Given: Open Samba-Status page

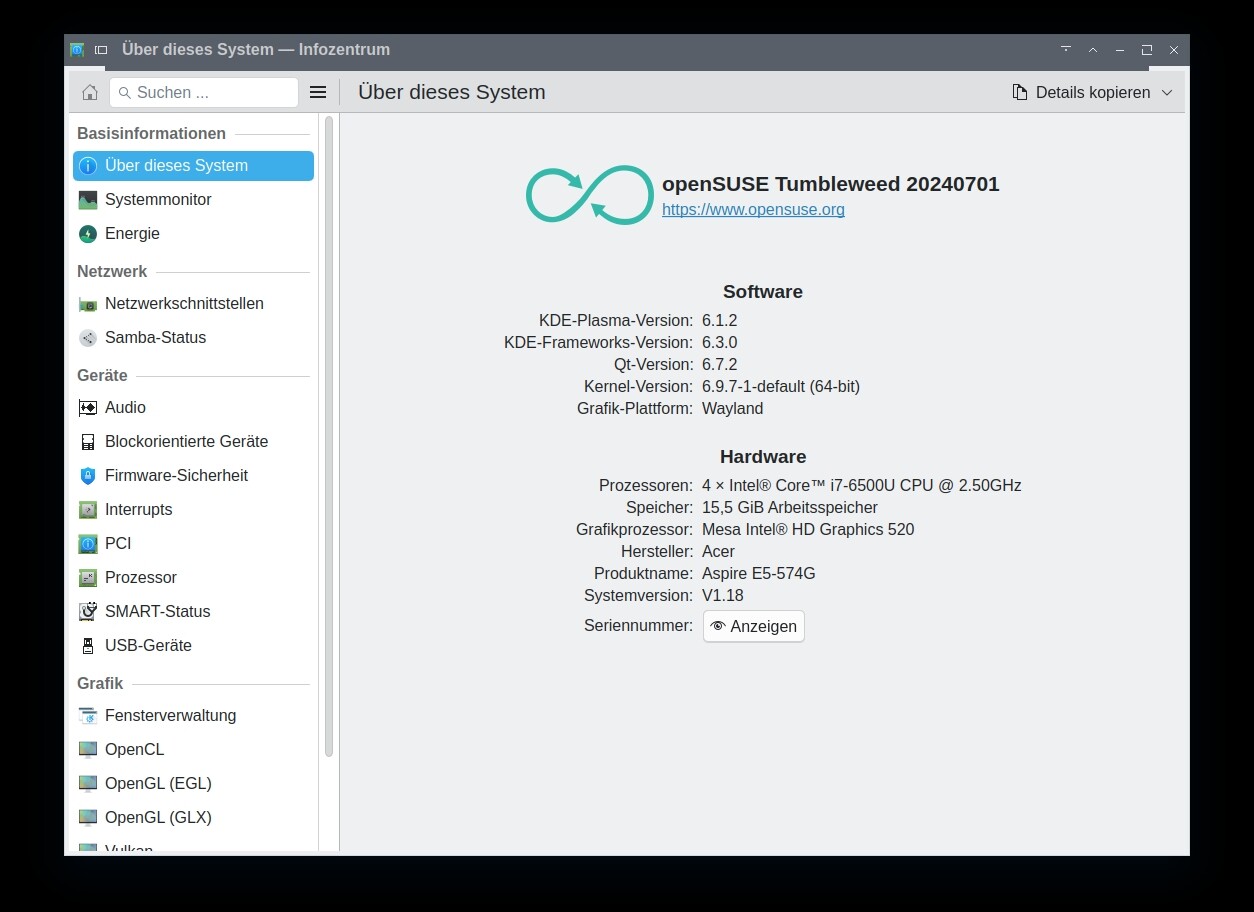Looking at the screenshot, I should [193, 338].
